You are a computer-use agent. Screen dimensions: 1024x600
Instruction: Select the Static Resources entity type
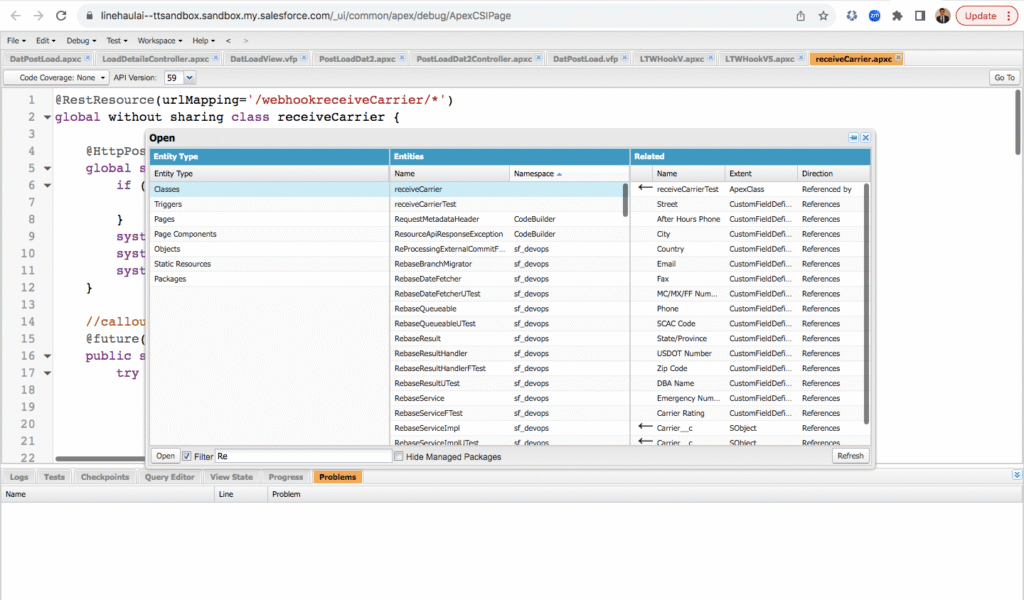click(269, 264)
